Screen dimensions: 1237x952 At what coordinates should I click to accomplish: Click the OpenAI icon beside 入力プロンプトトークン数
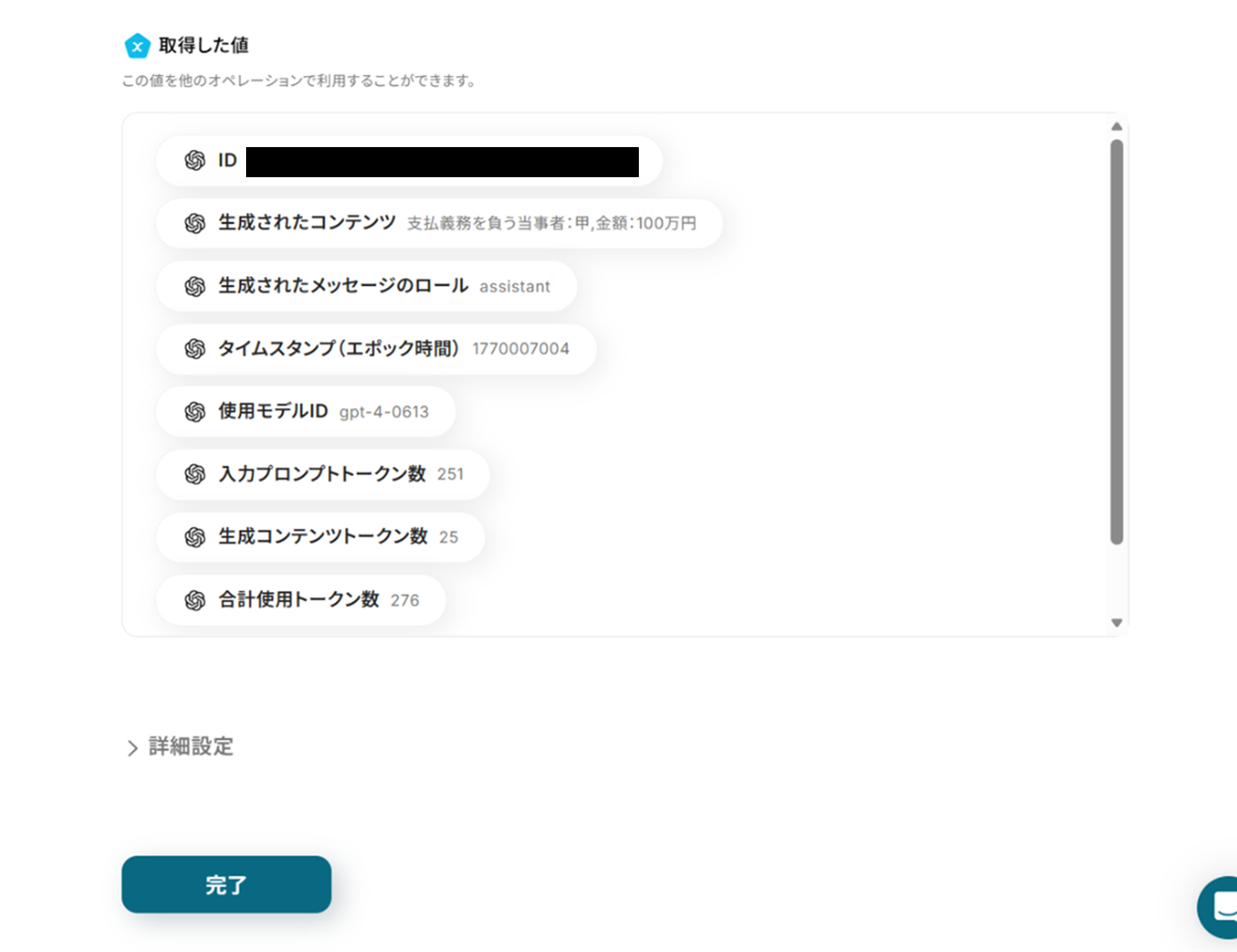coord(194,474)
